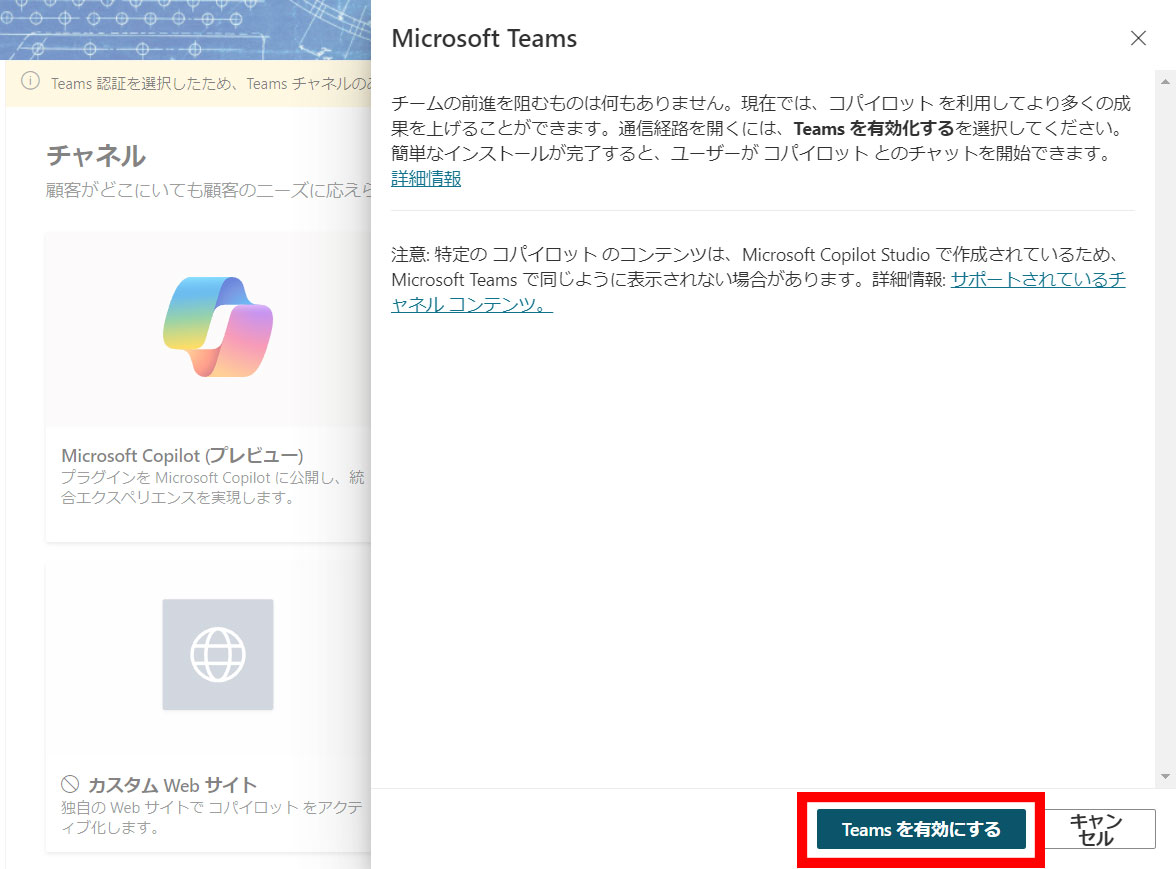The width and height of the screenshot is (1176, 869).
Task: Click the bold Teams を有効化する text
Action: pos(874,128)
